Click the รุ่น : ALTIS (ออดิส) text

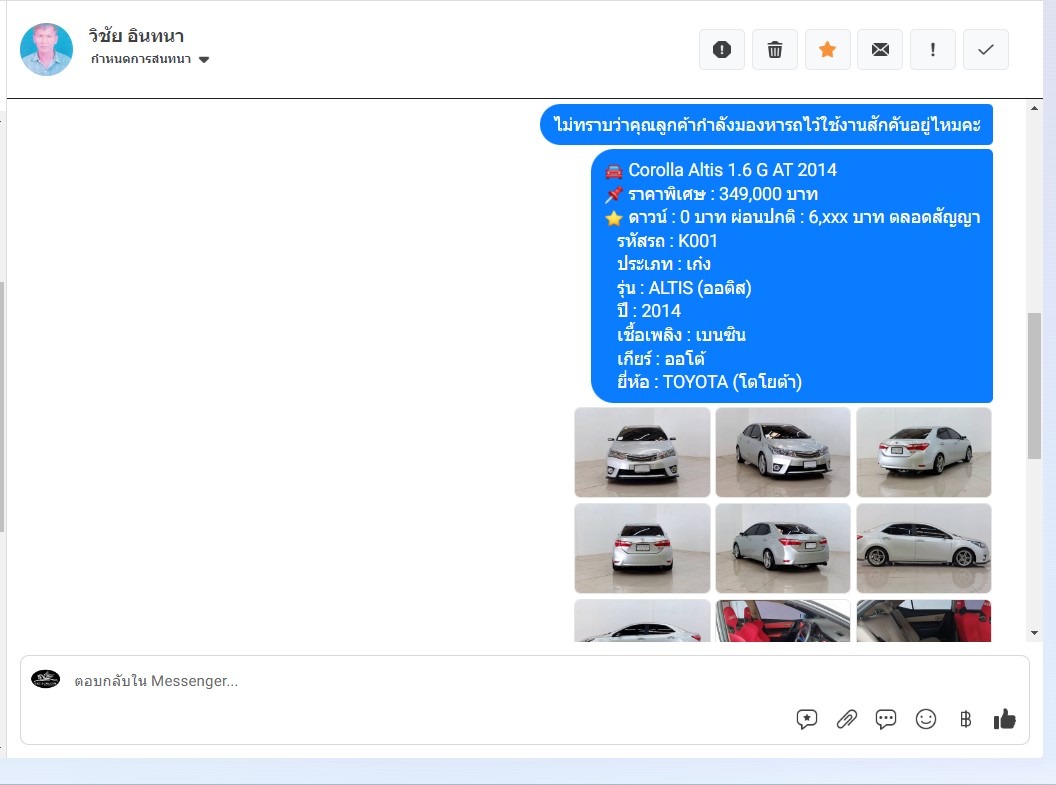tap(684, 288)
